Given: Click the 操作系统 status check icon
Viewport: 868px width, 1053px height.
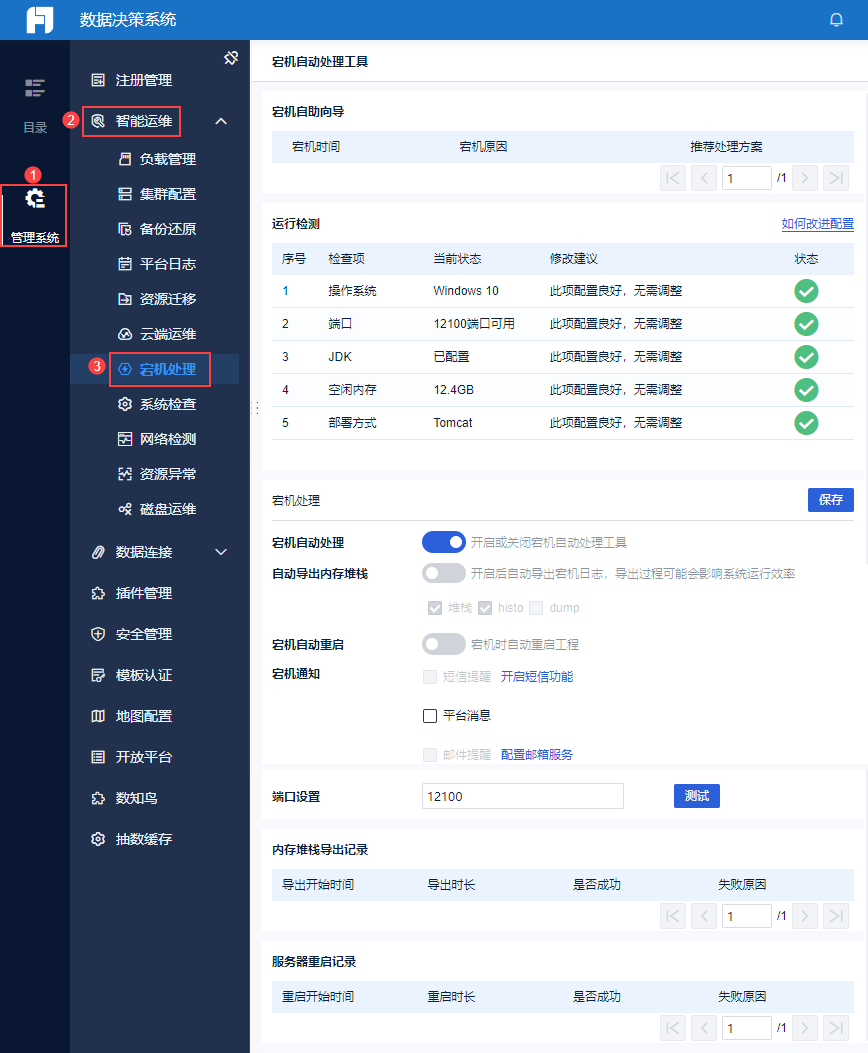Looking at the screenshot, I should pyautogui.click(x=806, y=291).
